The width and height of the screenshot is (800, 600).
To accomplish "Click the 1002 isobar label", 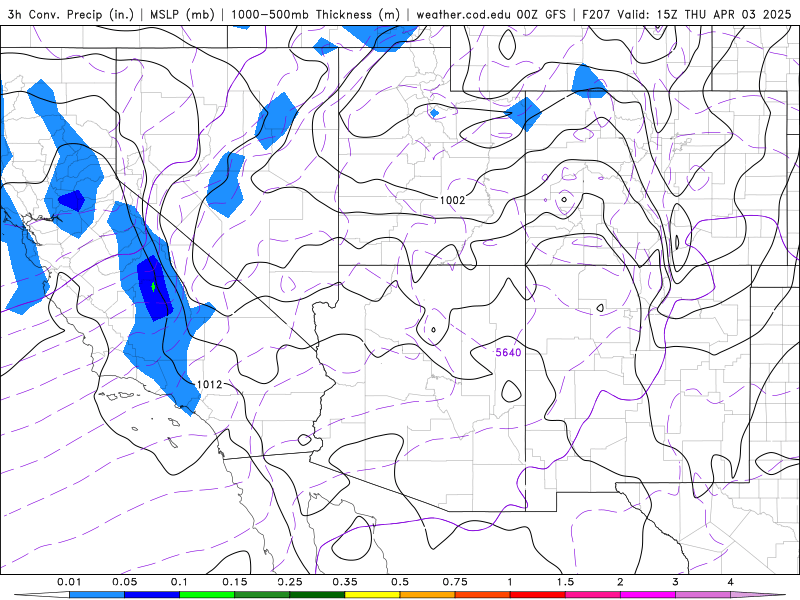I will click(x=453, y=200).
